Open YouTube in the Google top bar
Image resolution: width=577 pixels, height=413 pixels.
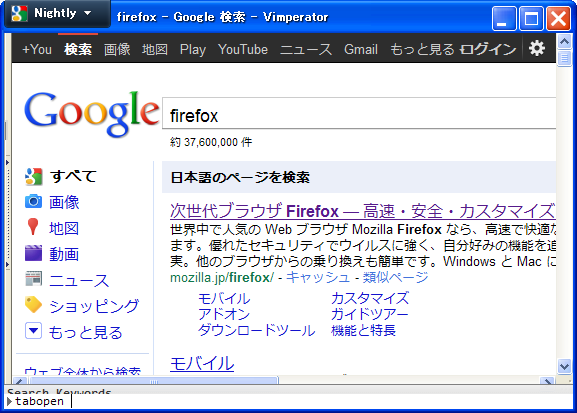click(x=243, y=49)
